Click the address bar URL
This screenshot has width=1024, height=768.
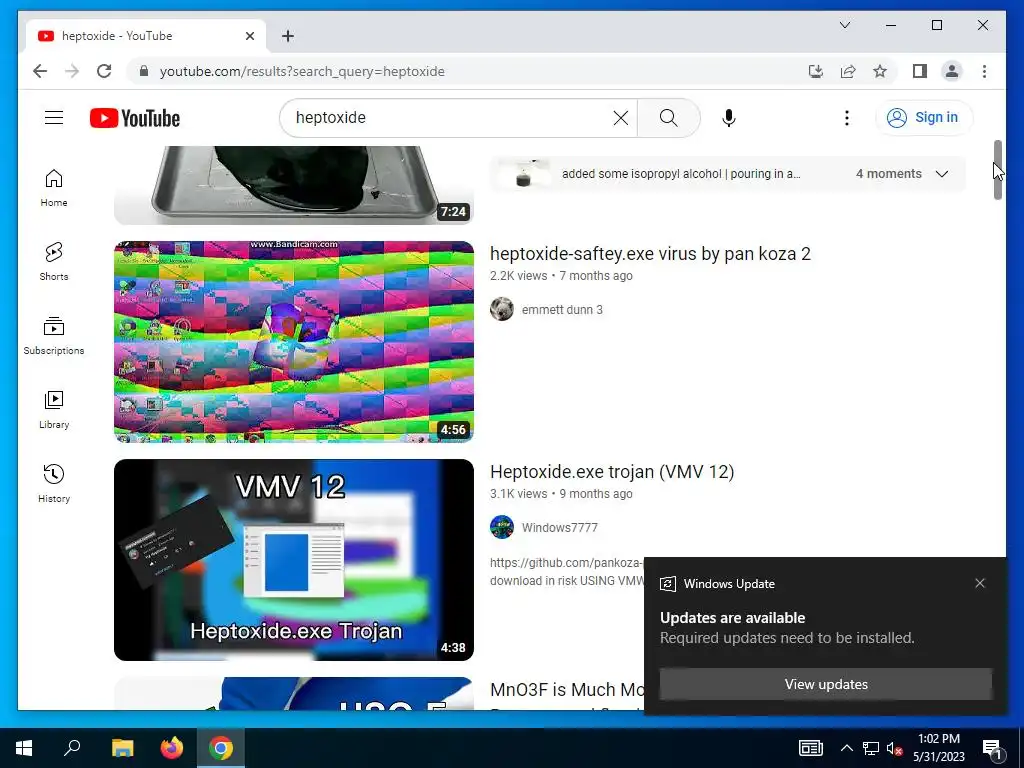click(x=302, y=71)
